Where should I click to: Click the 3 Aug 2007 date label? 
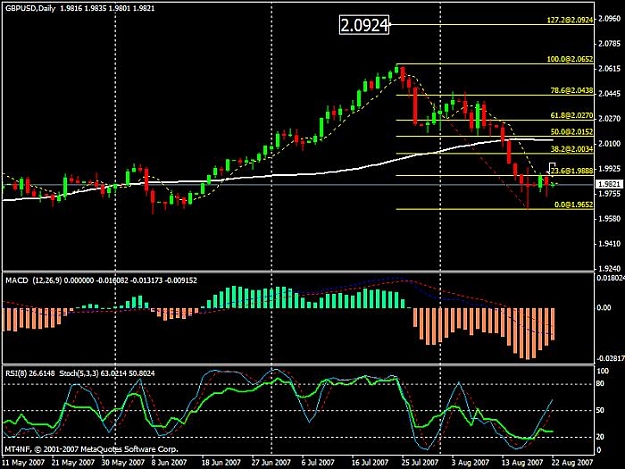[471, 462]
